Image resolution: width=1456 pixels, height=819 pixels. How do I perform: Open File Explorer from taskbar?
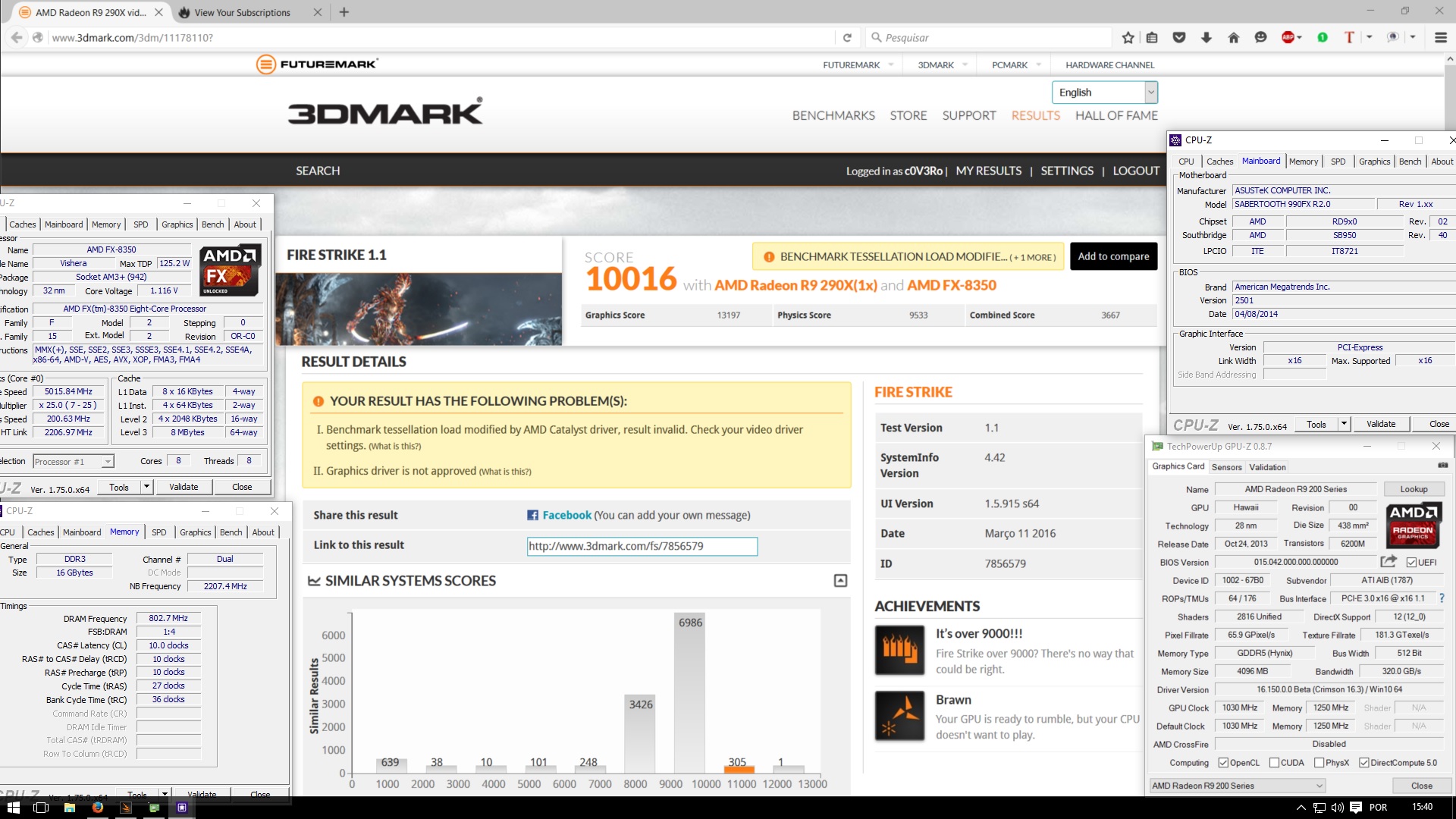tap(69, 808)
